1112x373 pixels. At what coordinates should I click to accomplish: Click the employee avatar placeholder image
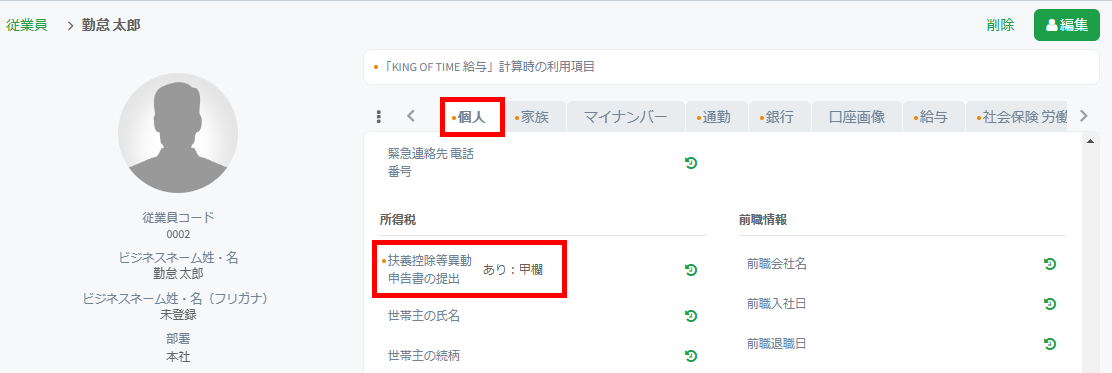(178, 133)
